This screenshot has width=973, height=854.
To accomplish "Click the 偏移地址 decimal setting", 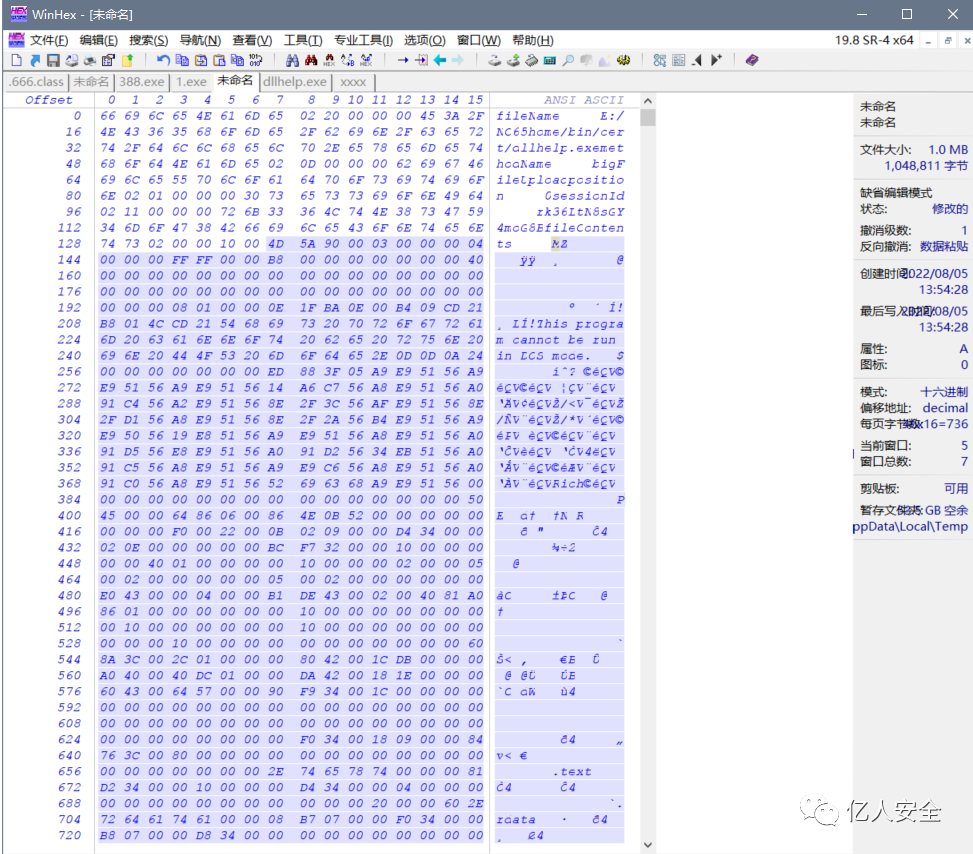I will pyautogui.click(x=913, y=408).
